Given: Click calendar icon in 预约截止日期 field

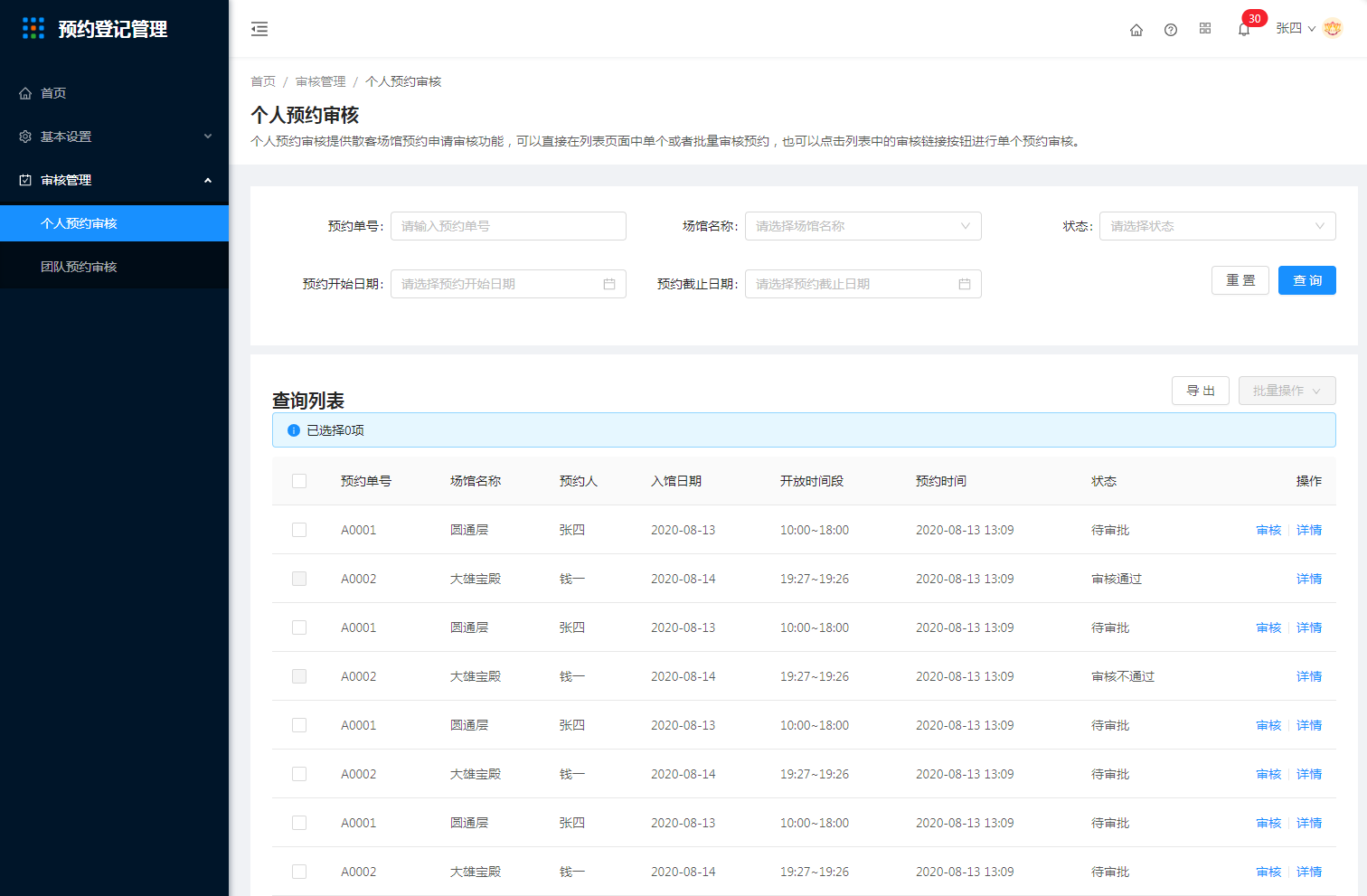Looking at the screenshot, I should tap(965, 284).
